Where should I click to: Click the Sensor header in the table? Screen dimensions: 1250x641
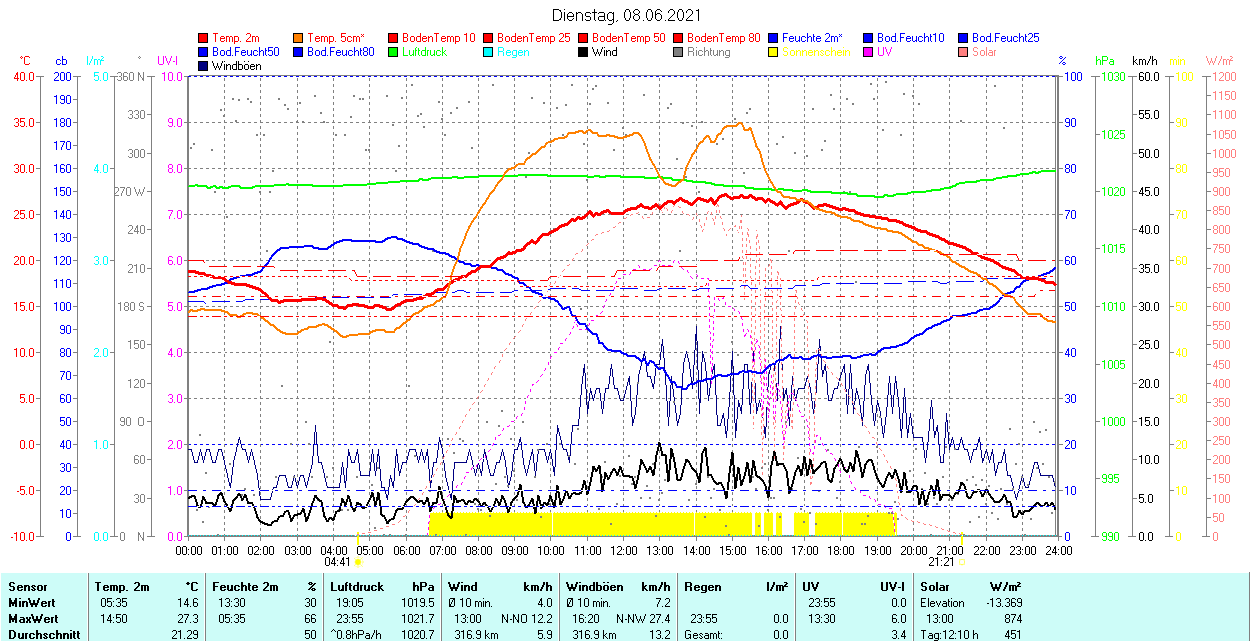tap(27, 587)
